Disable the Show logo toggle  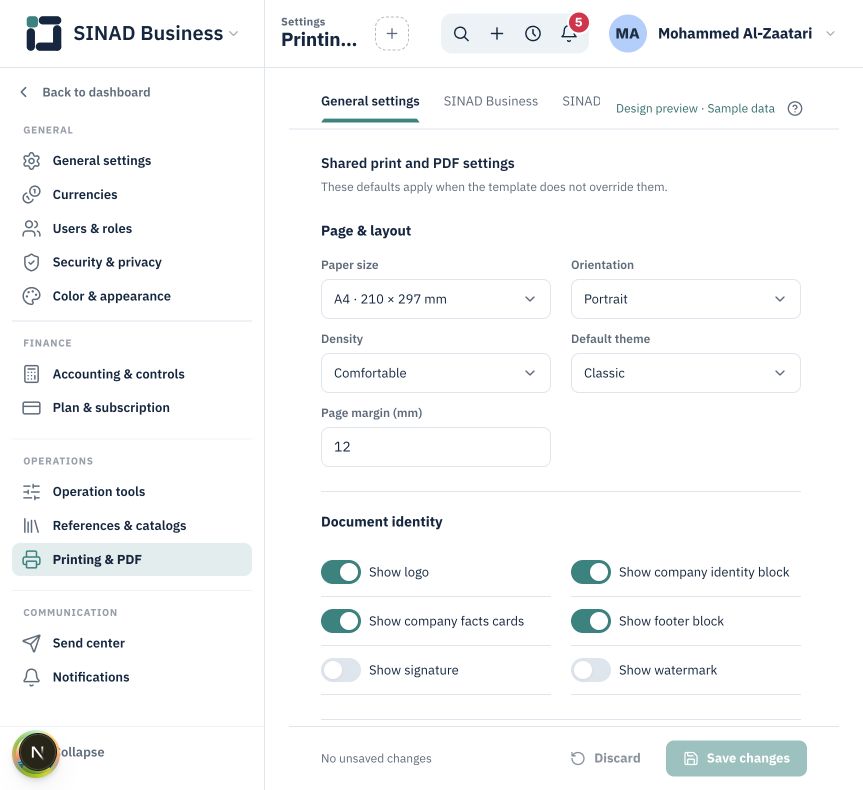pos(341,572)
